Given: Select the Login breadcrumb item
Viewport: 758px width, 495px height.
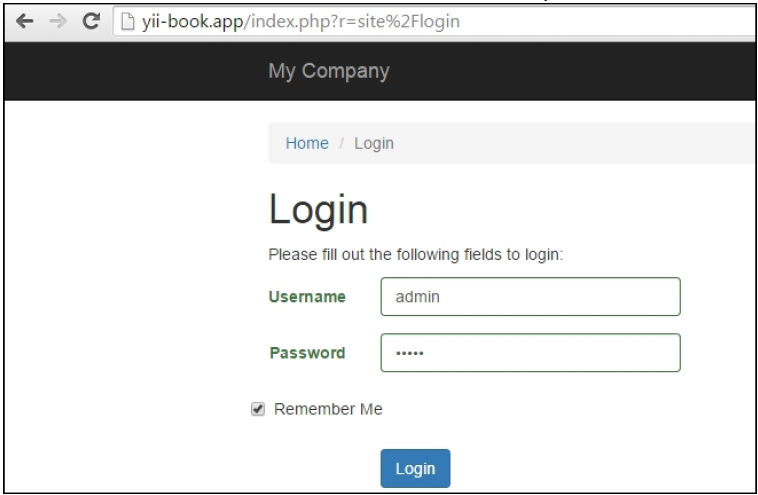Looking at the screenshot, I should 374,144.
